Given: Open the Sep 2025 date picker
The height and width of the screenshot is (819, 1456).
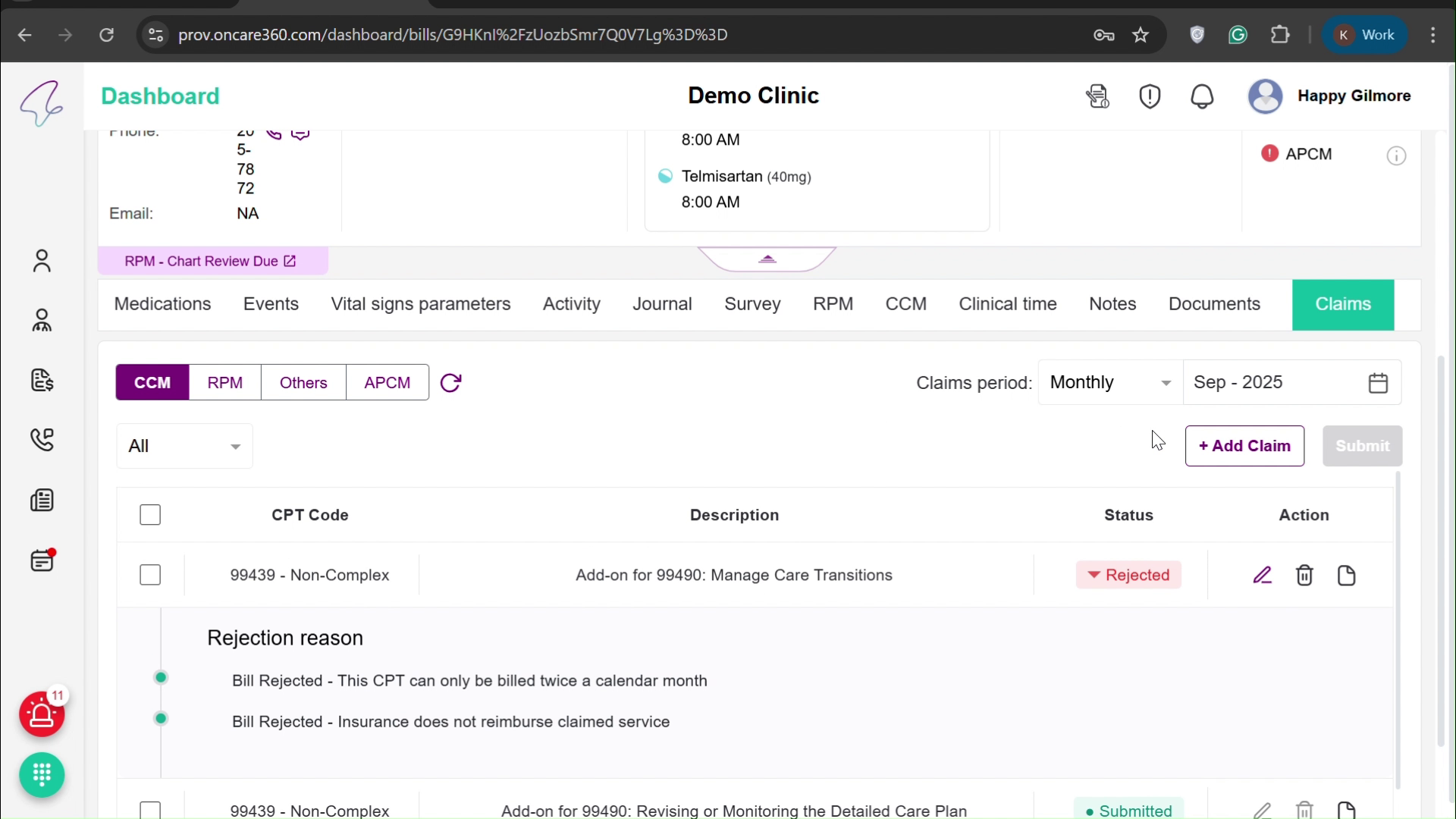Looking at the screenshot, I should 1379,382.
